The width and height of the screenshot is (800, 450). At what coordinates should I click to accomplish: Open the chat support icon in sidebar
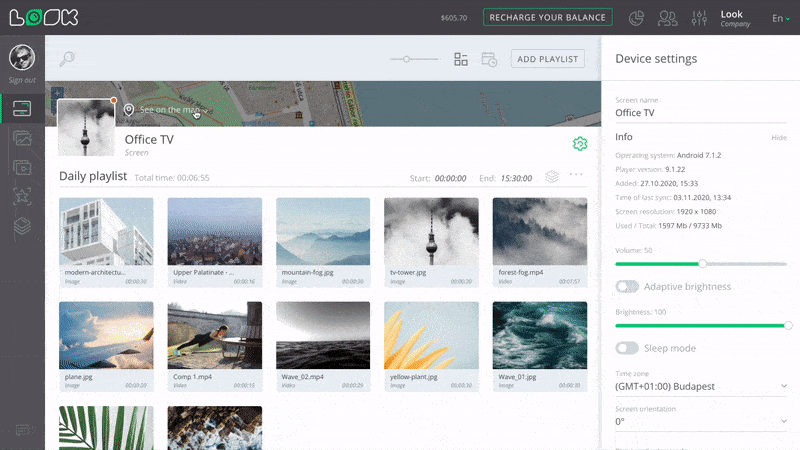(x=23, y=430)
